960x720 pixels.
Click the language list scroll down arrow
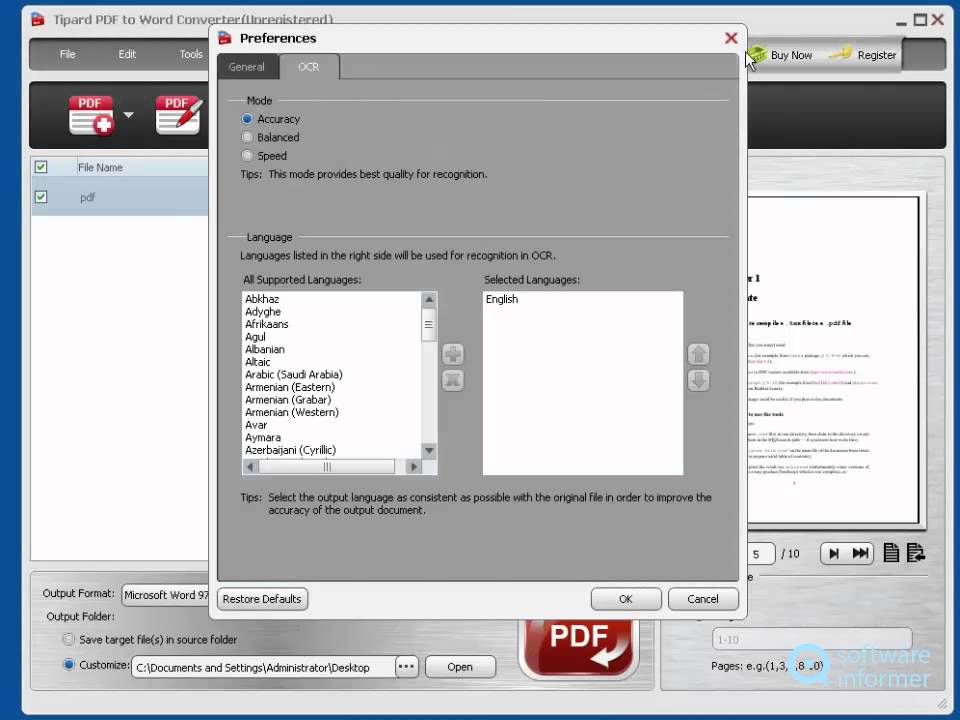(429, 451)
